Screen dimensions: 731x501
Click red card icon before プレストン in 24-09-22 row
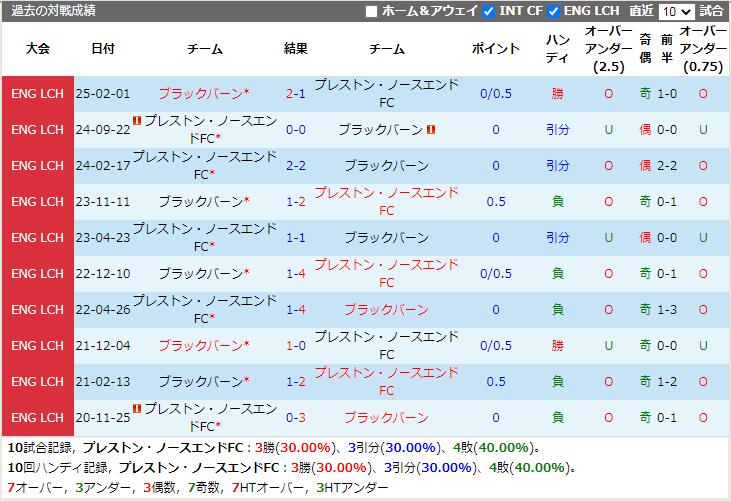tap(137, 120)
